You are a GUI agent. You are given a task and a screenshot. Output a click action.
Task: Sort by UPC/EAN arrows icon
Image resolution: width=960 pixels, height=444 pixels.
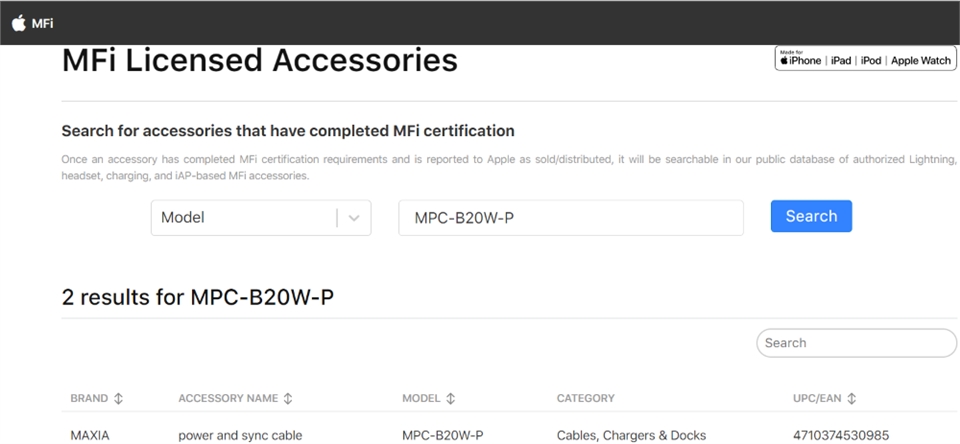tap(851, 398)
